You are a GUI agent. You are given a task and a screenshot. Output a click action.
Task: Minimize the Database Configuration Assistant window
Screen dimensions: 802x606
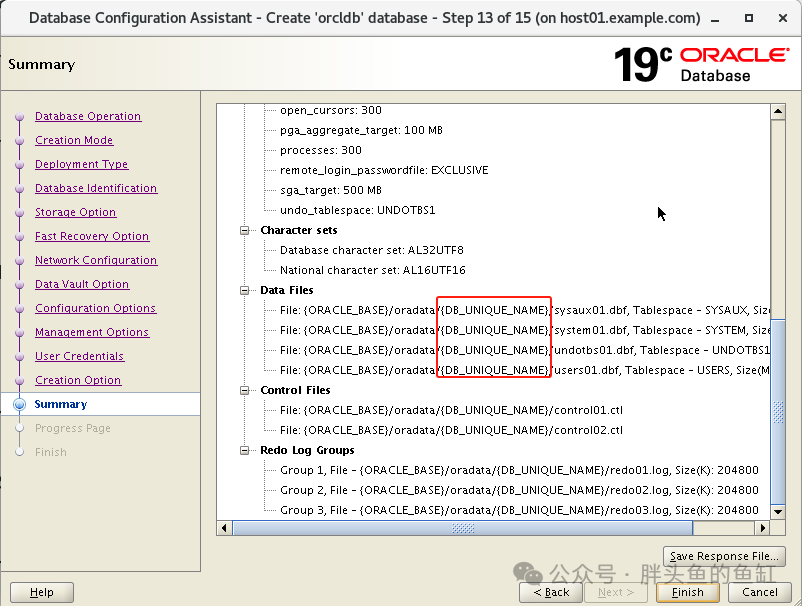pyautogui.click(x=715, y=19)
